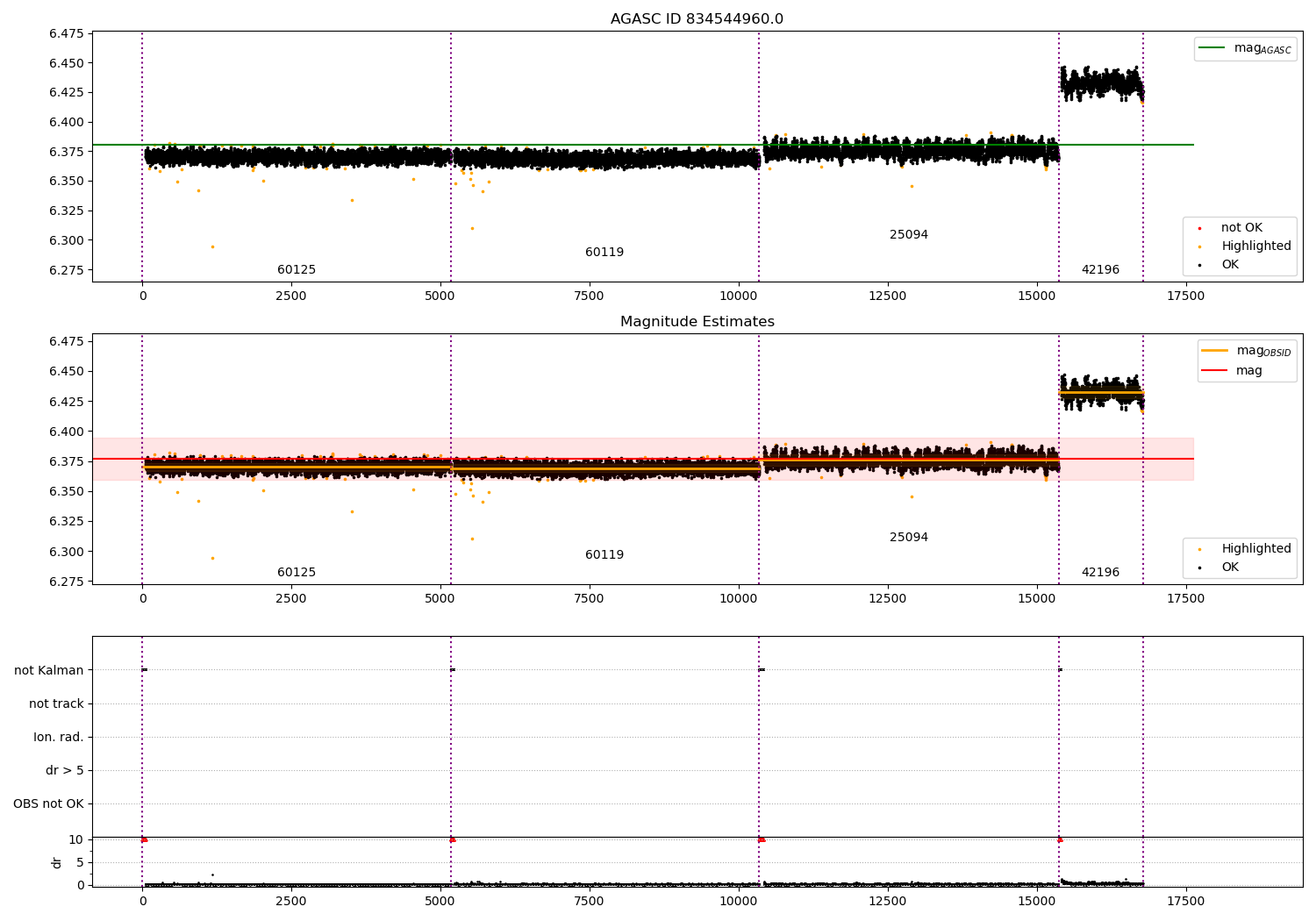This screenshot has height=921, width=1316.
Task: Click the 'not track' axis label
Action: click(56, 704)
